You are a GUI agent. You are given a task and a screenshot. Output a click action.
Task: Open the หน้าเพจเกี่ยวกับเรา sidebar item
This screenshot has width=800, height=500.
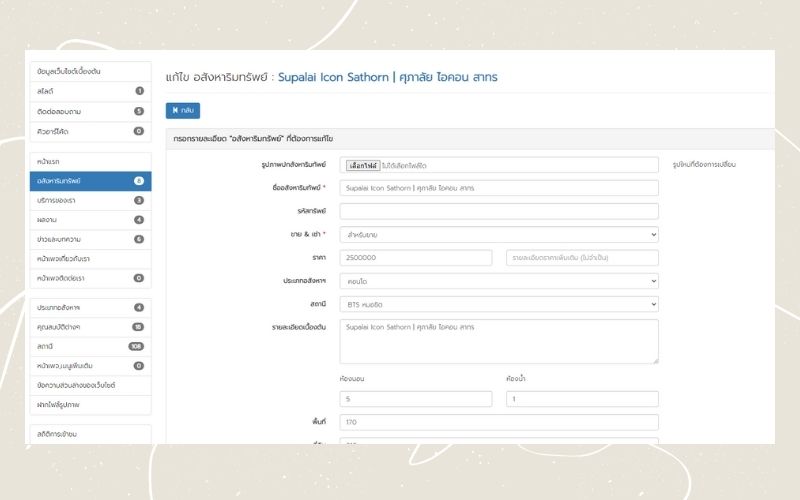click(91, 259)
